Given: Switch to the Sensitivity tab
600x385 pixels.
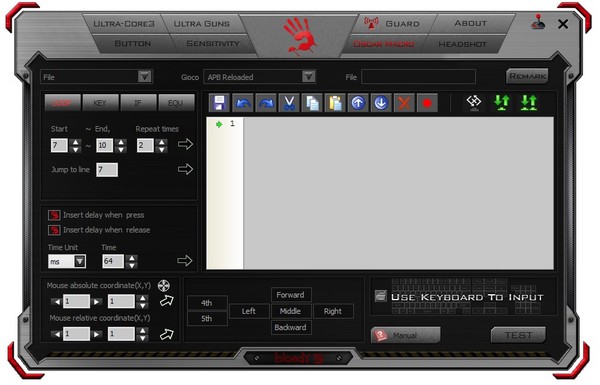Looking at the screenshot, I should [x=213, y=43].
